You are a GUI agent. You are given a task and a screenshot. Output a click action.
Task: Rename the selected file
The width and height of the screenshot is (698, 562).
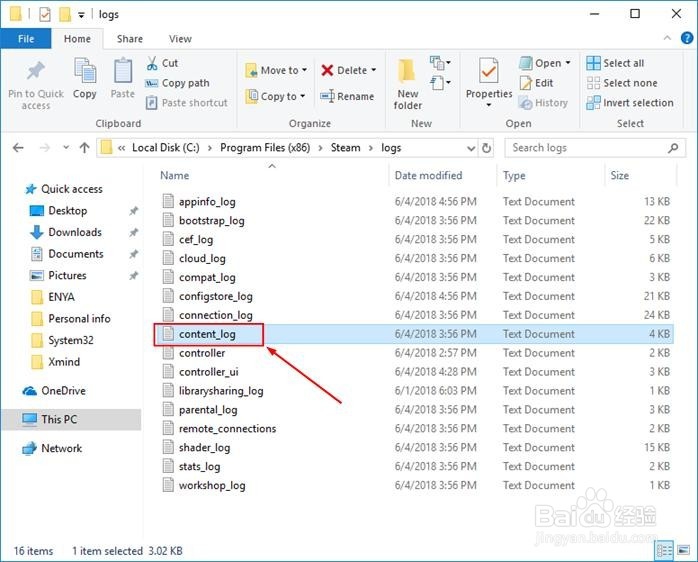tap(347, 96)
